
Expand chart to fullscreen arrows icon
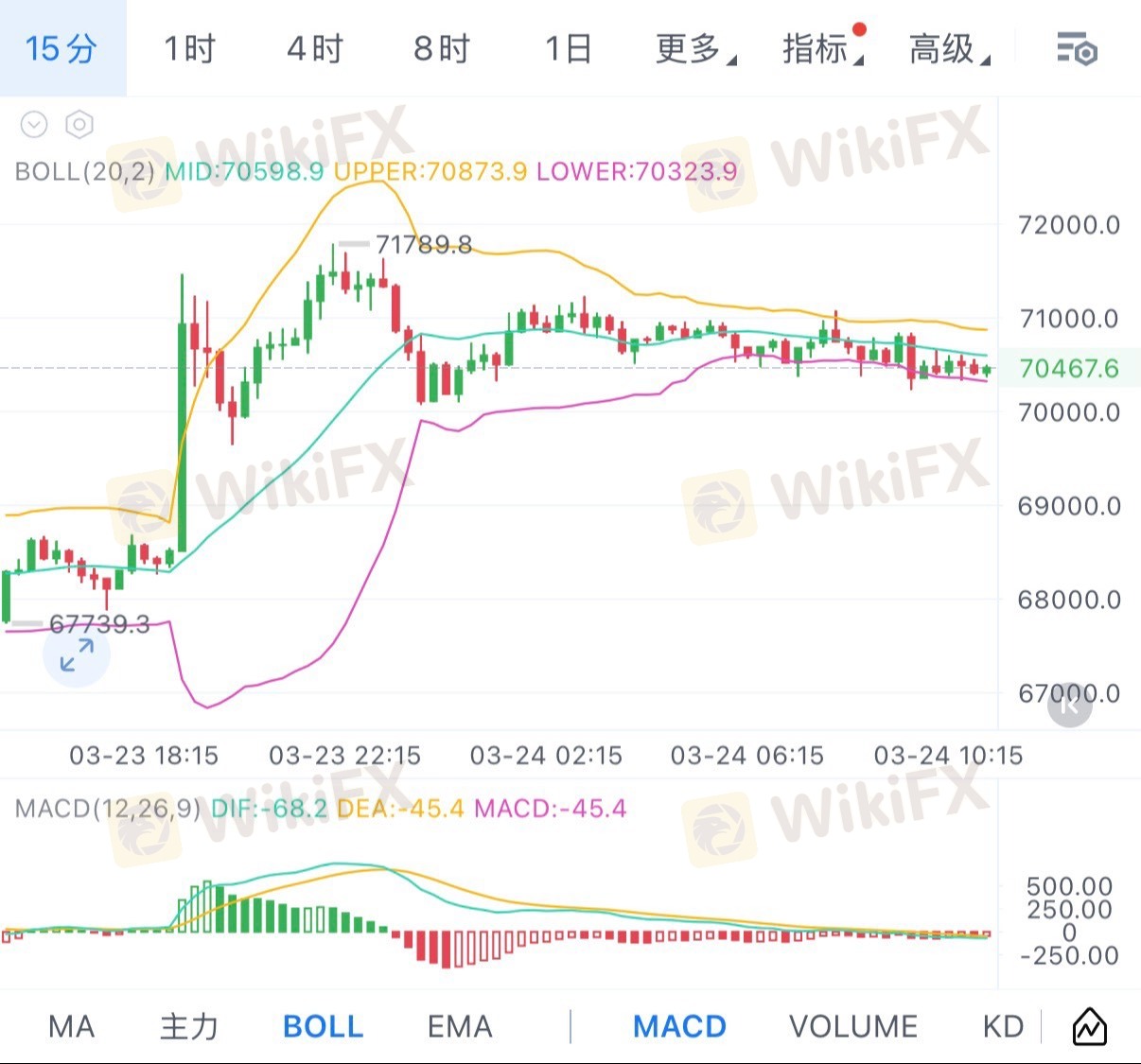pyautogui.click(x=77, y=654)
